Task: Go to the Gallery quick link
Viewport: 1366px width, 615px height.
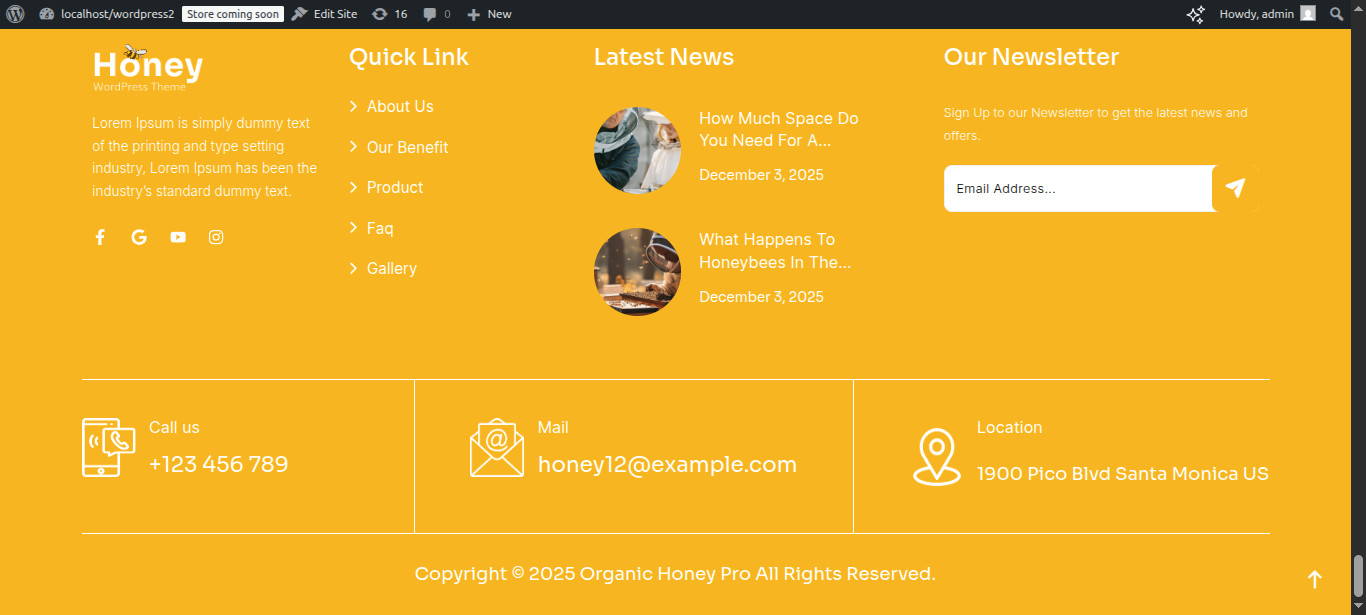Action: pos(391,268)
